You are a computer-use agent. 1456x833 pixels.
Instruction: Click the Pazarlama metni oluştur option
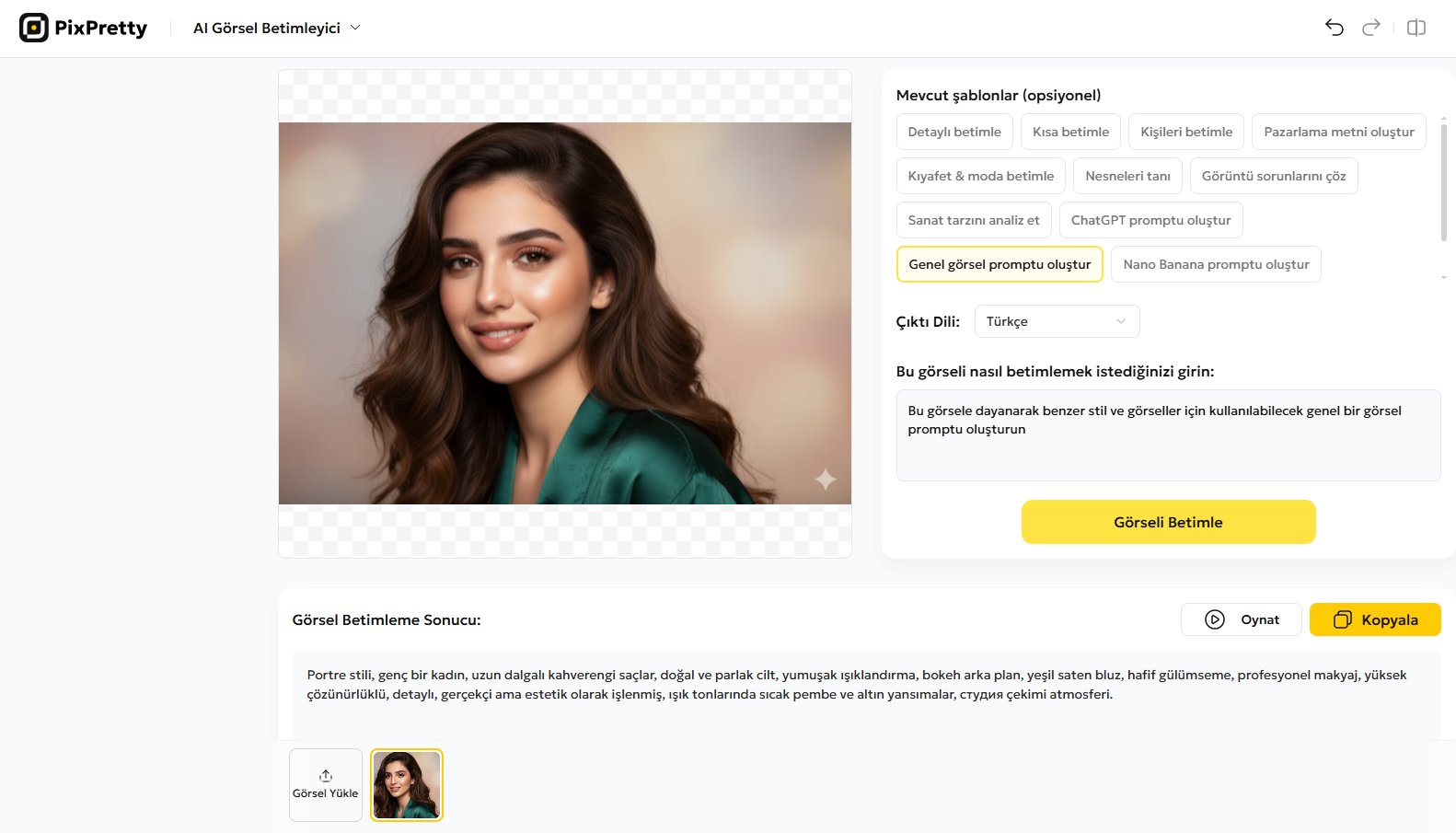[1338, 131]
